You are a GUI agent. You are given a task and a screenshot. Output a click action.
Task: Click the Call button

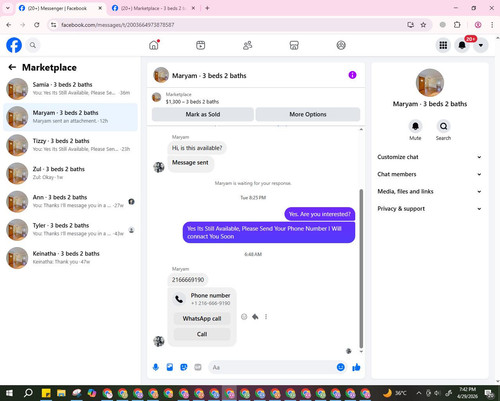click(x=202, y=334)
